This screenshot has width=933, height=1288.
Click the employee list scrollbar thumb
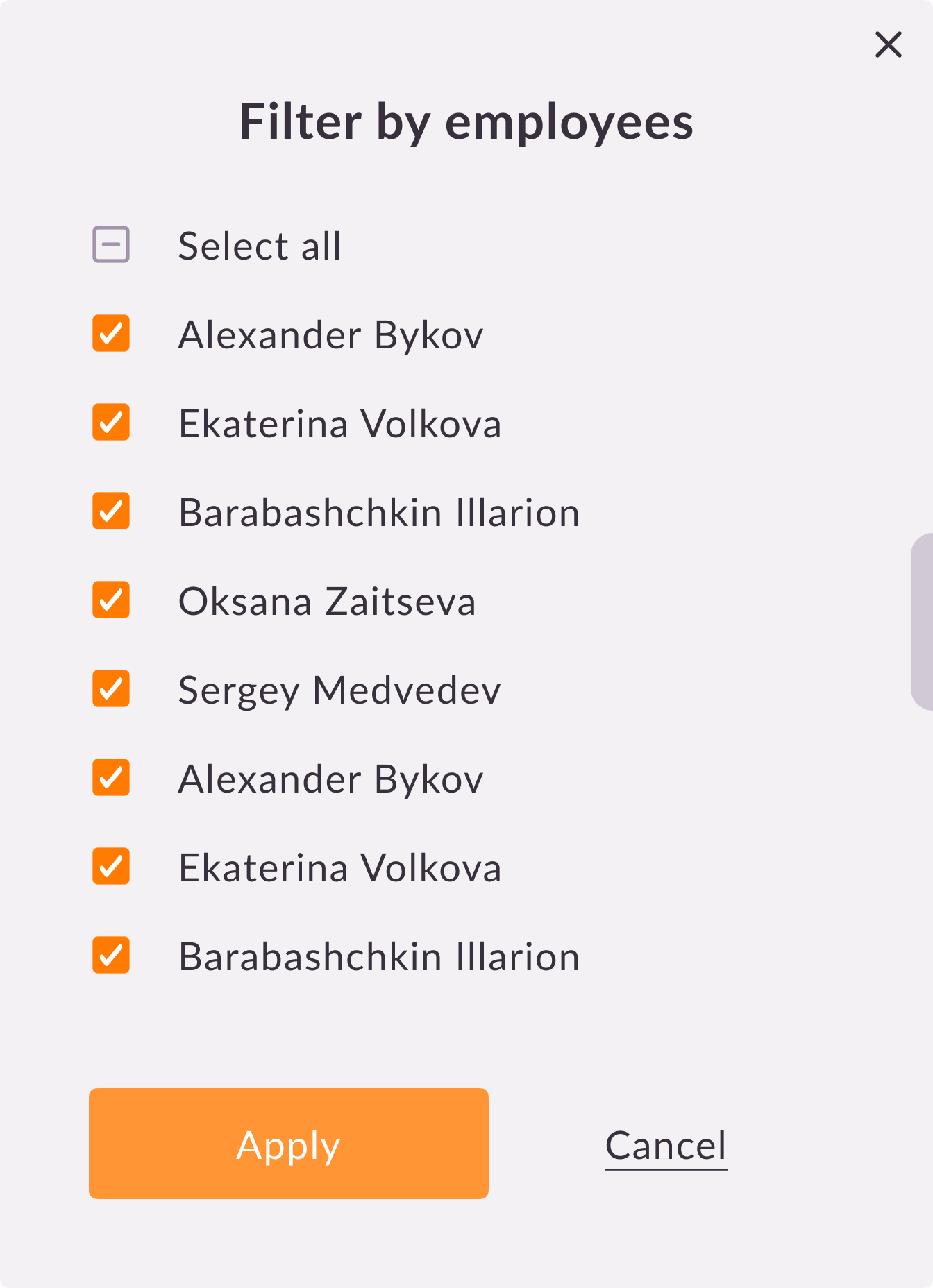pyautogui.click(x=922, y=622)
